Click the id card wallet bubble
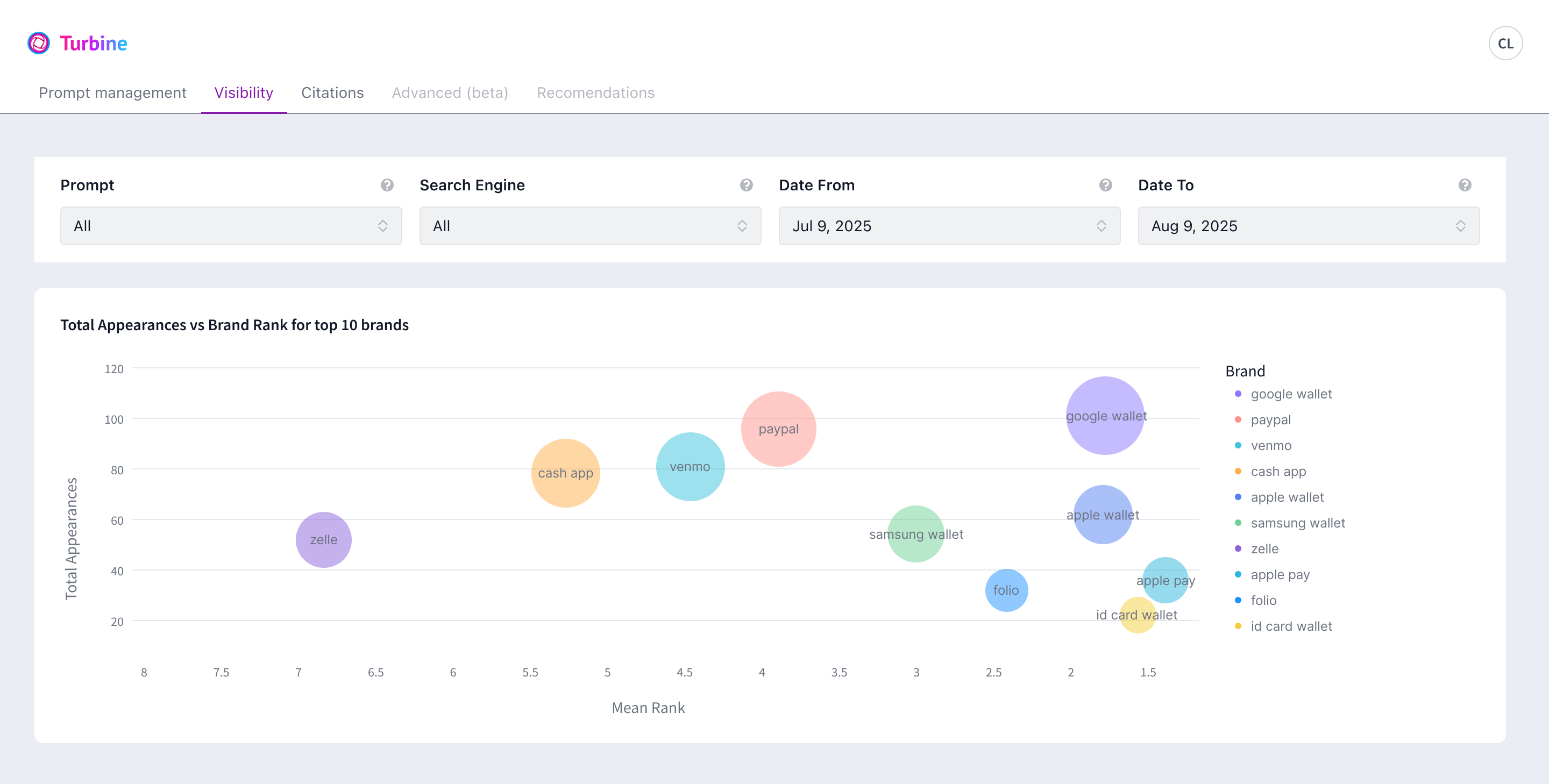The height and width of the screenshot is (784, 1549). tap(1138, 615)
